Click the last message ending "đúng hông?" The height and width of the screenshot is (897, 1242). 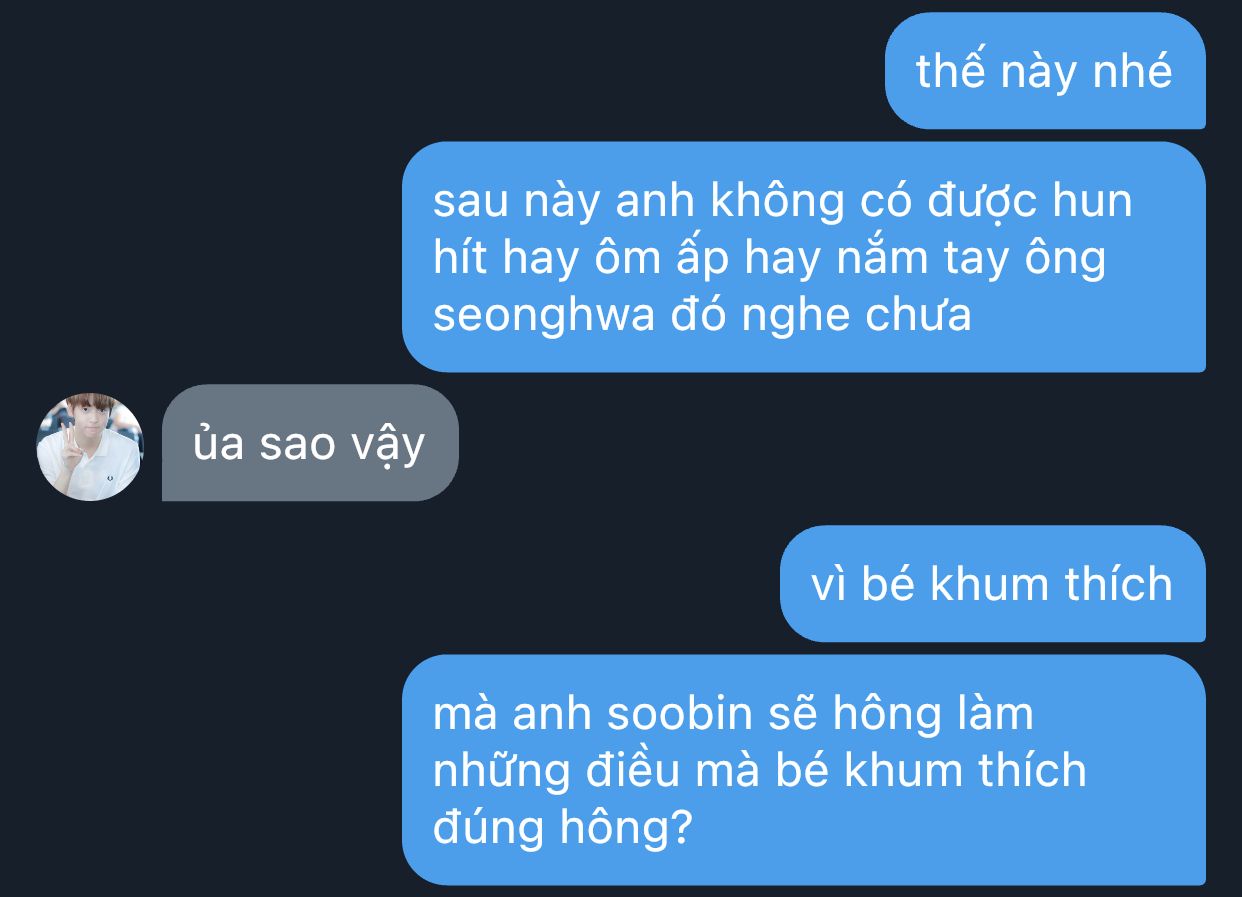(804, 770)
